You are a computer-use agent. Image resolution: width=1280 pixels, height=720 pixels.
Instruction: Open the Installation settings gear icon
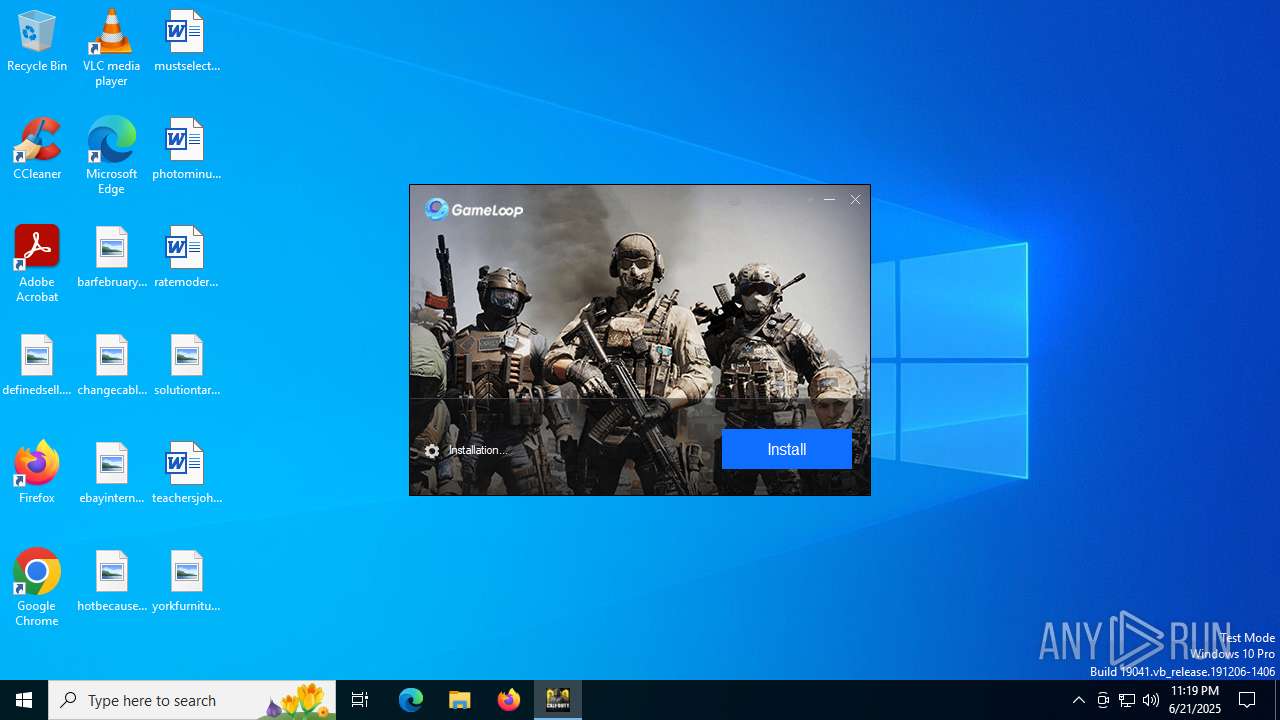[432, 451]
